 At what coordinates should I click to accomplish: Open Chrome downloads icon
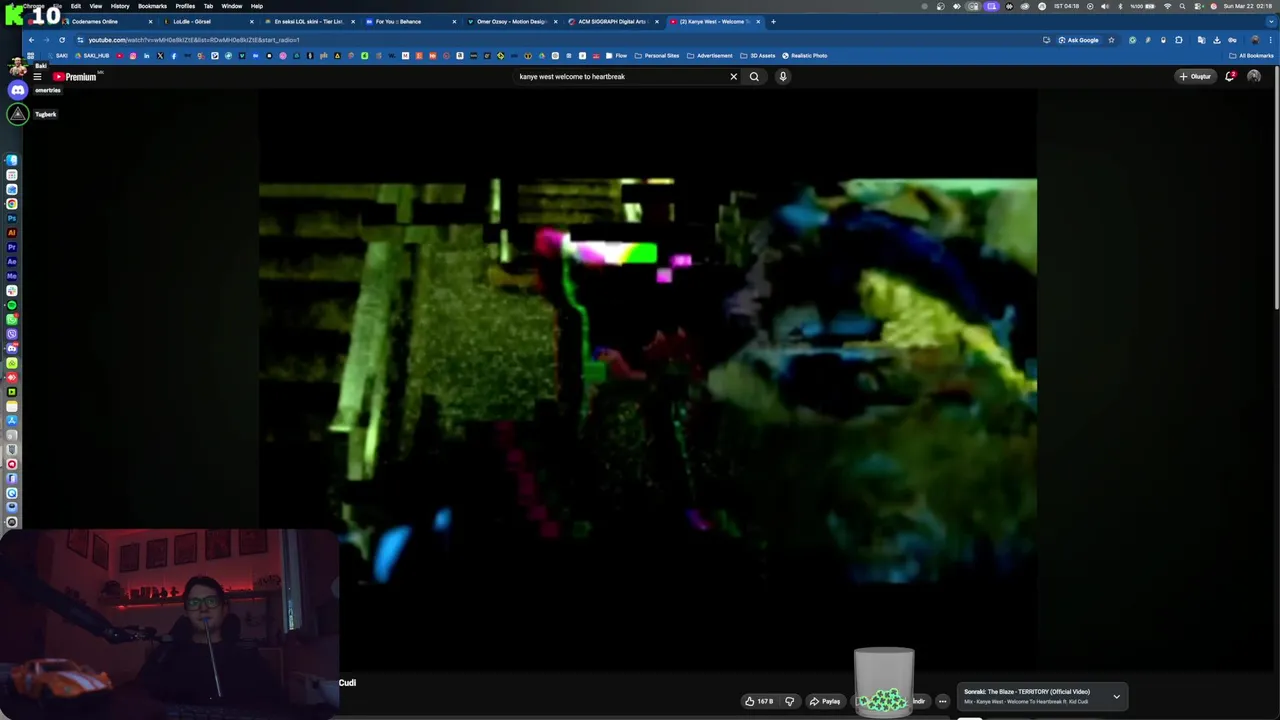(x=1217, y=40)
